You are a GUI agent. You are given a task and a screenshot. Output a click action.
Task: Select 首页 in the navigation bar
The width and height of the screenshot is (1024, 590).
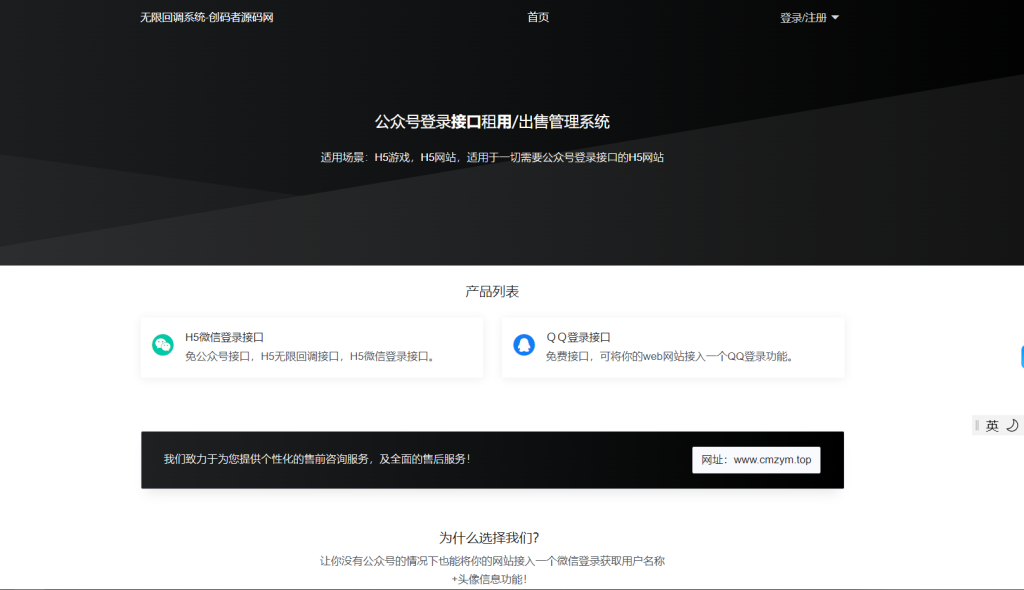[x=536, y=17]
